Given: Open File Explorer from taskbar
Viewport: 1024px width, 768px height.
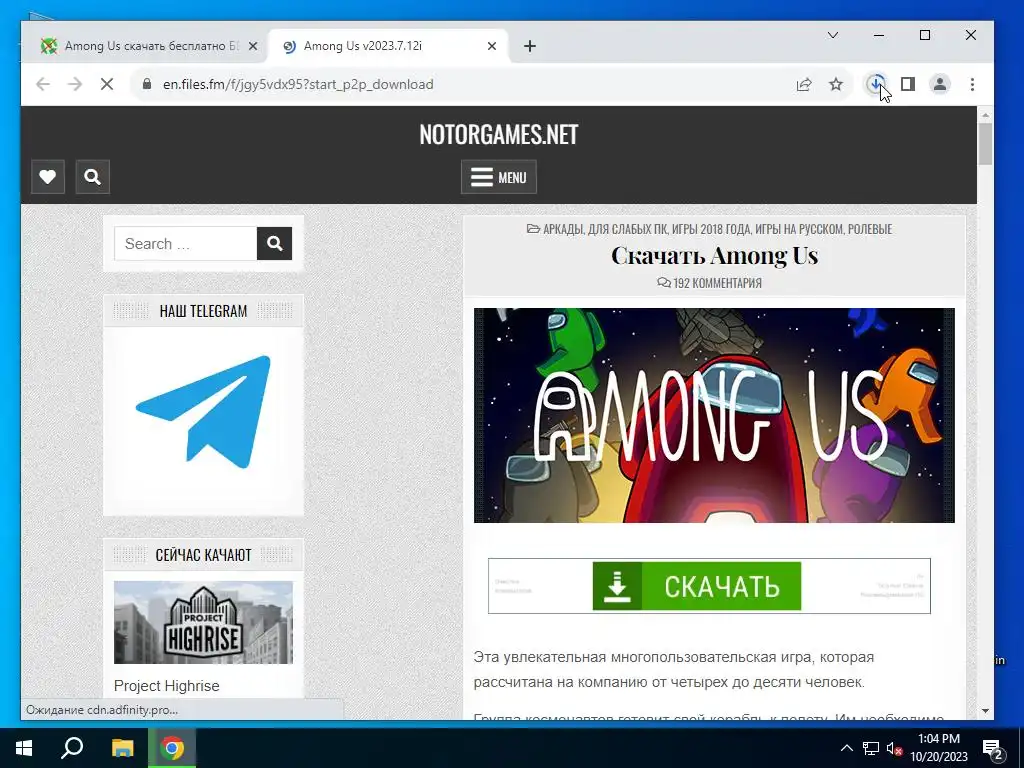Looking at the screenshot, I should (x=122, y=748).
